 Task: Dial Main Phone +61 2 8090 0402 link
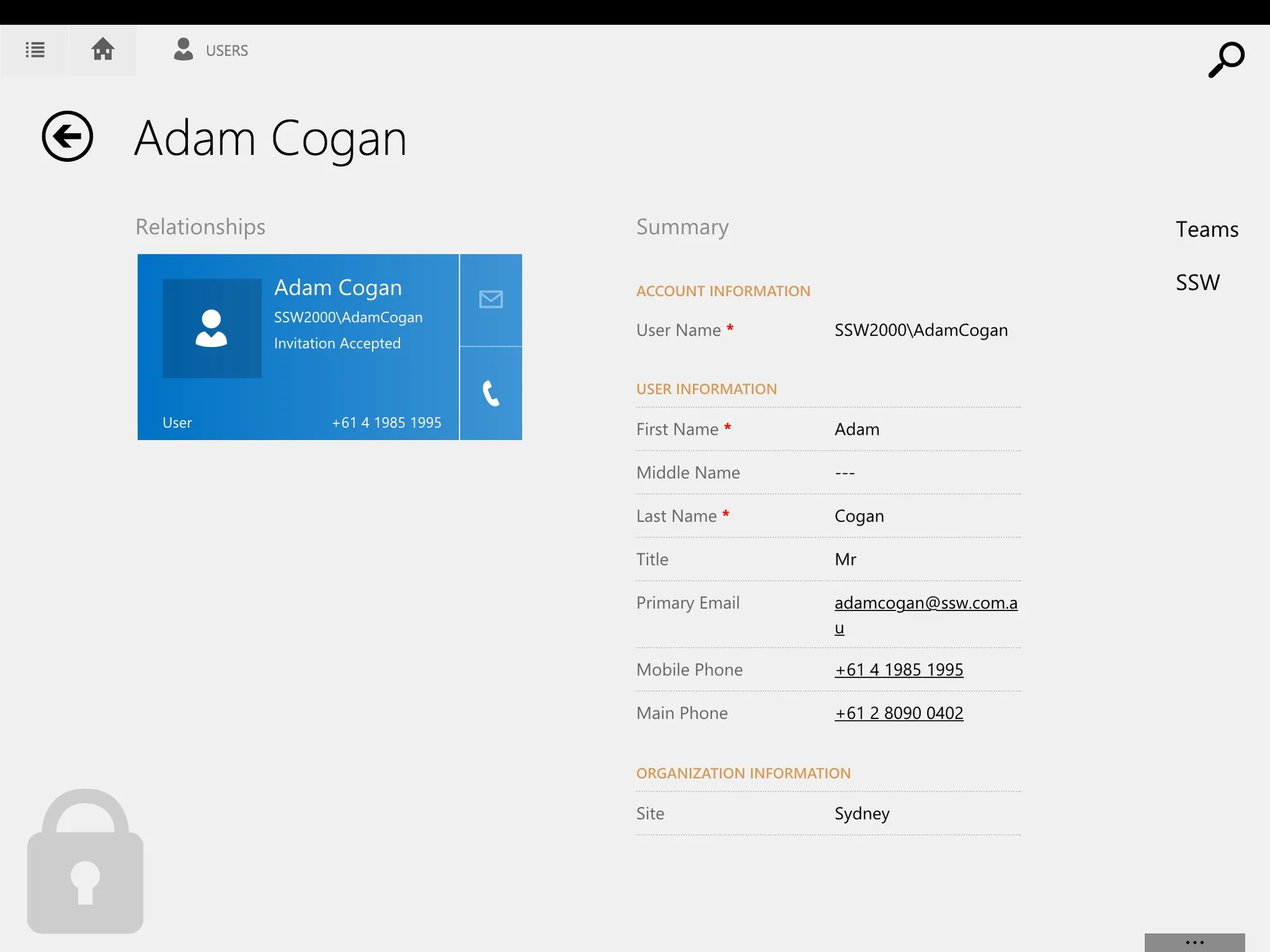point(899,713)
